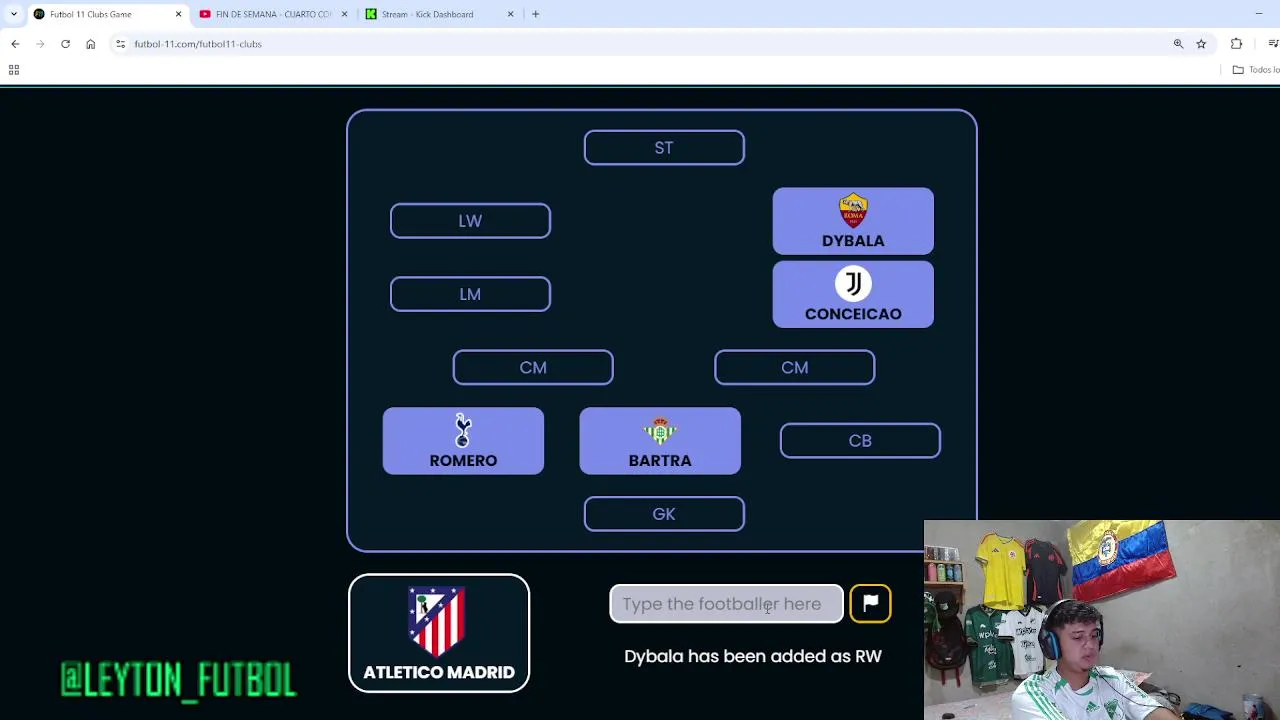Open the extensions puzzle icon
The image size is (1280, 720).
click(x=1237, y=44)
